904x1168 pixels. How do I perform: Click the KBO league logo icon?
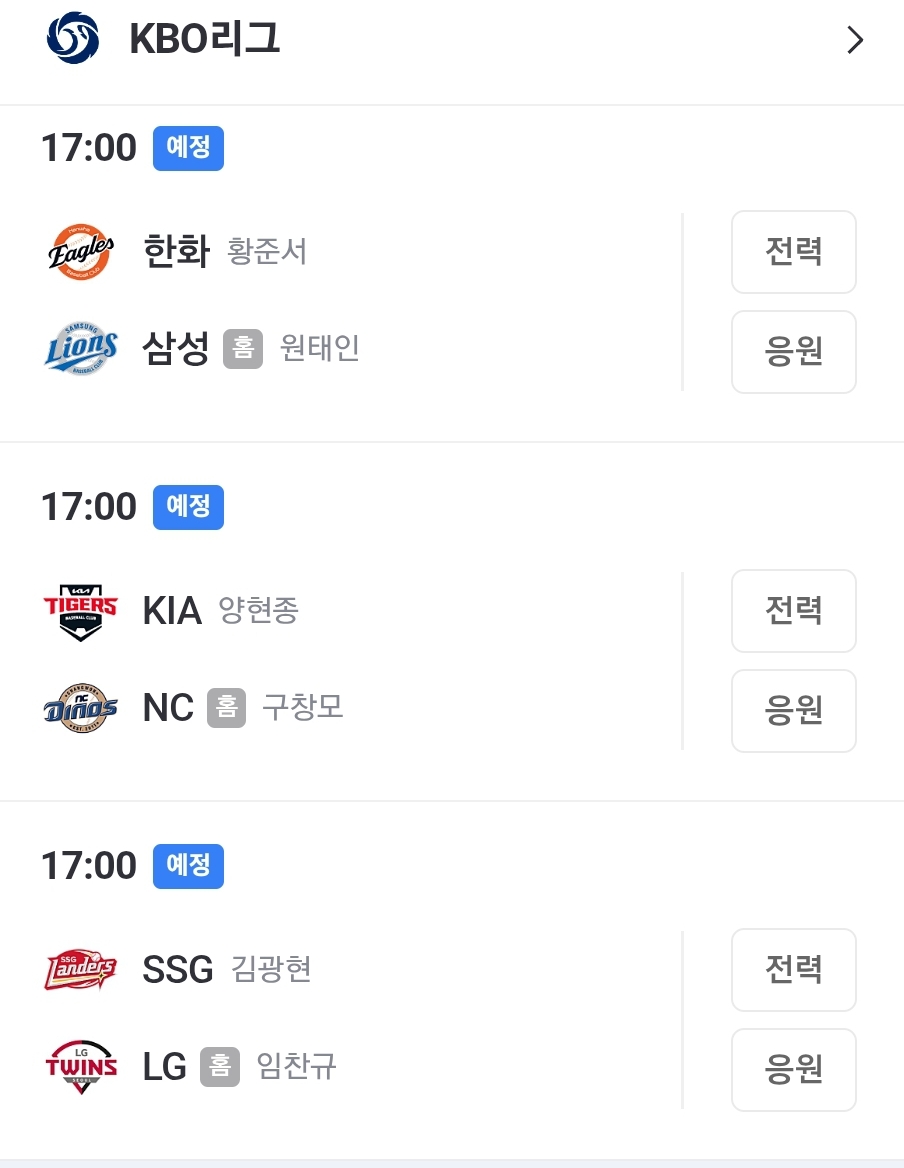coord(73,39)
